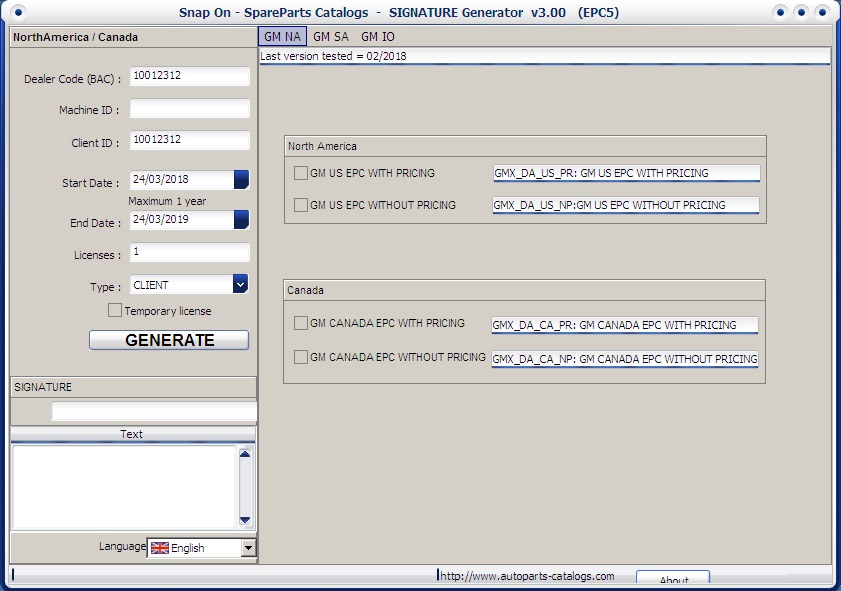This screenshot has width=841, height=591.
Task: Click the About button
Action: click(x=673, y=578)
